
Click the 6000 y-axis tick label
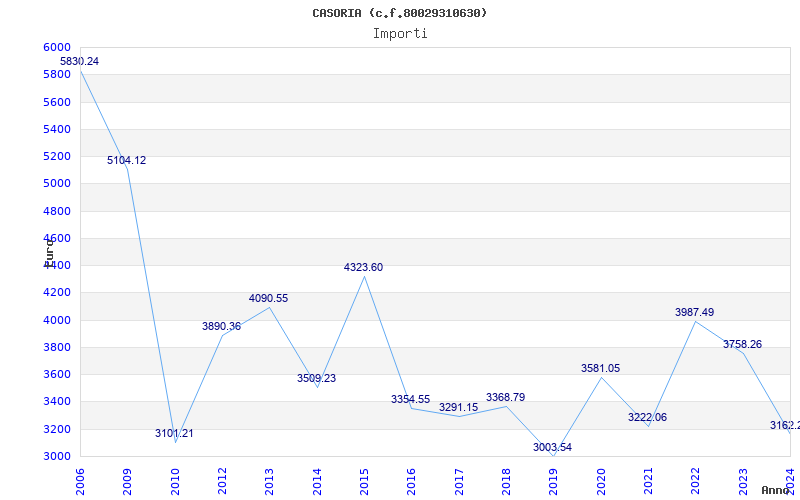[57, 47]
